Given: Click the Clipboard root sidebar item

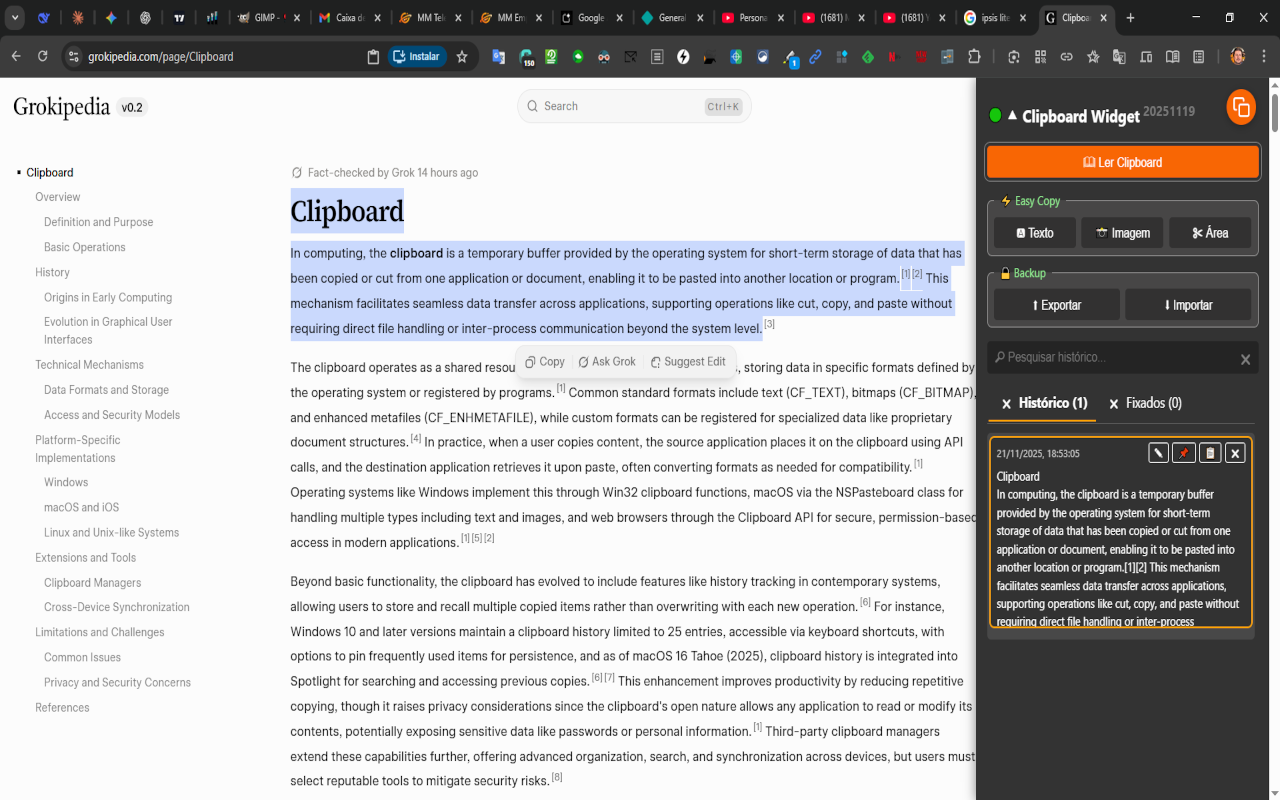Looking at the screenshot, I should point(50,172).
